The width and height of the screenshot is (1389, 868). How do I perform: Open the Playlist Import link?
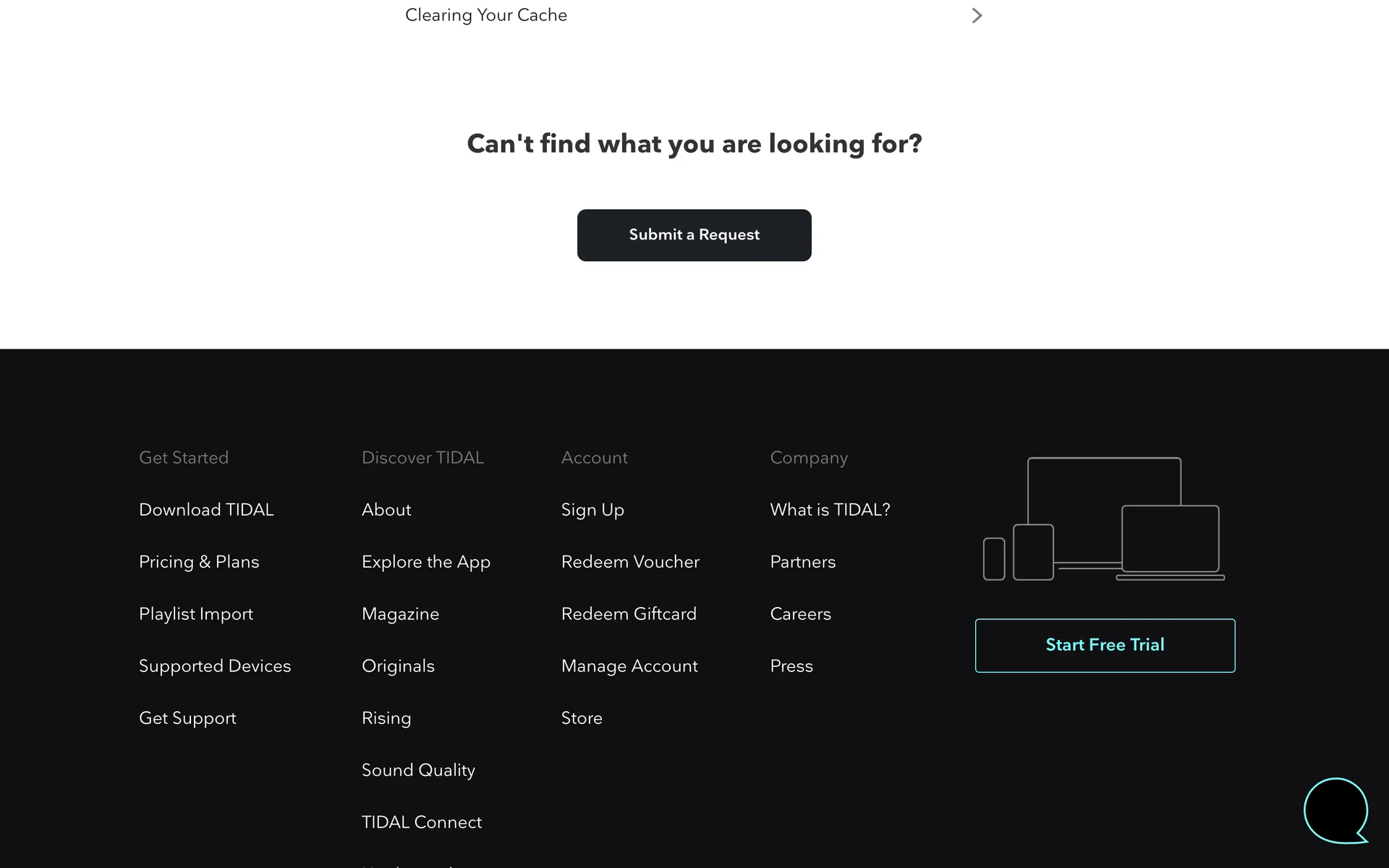pyautogui.click(x=195, y=614)
